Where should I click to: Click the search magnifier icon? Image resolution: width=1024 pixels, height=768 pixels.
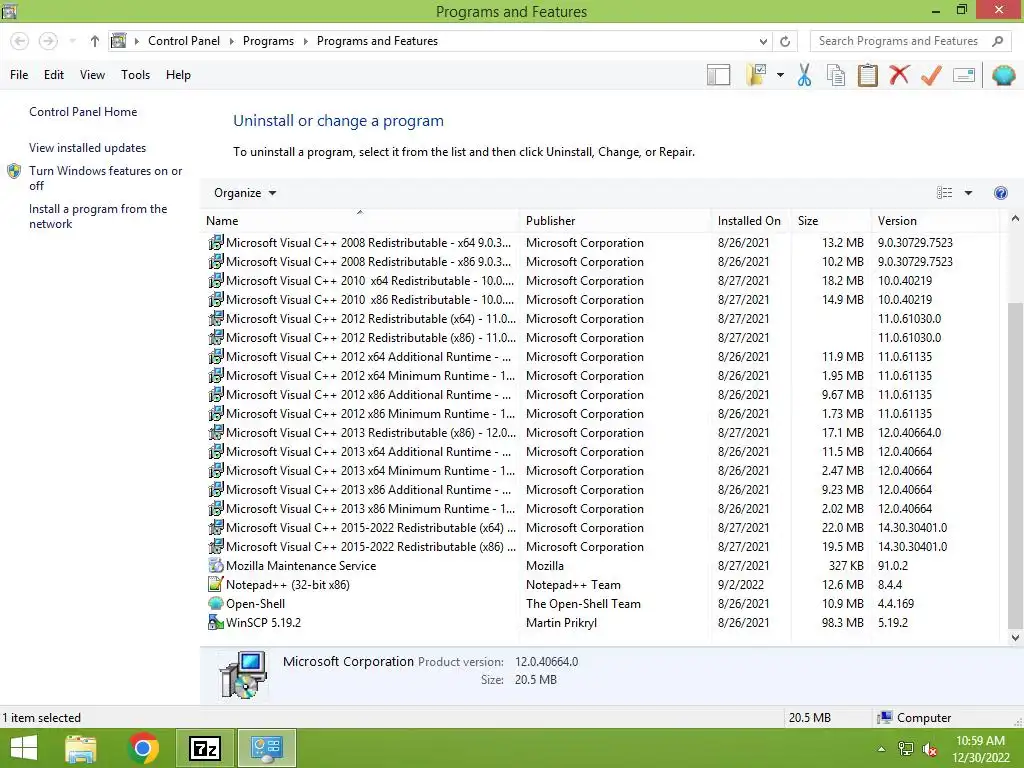(997, 41)
